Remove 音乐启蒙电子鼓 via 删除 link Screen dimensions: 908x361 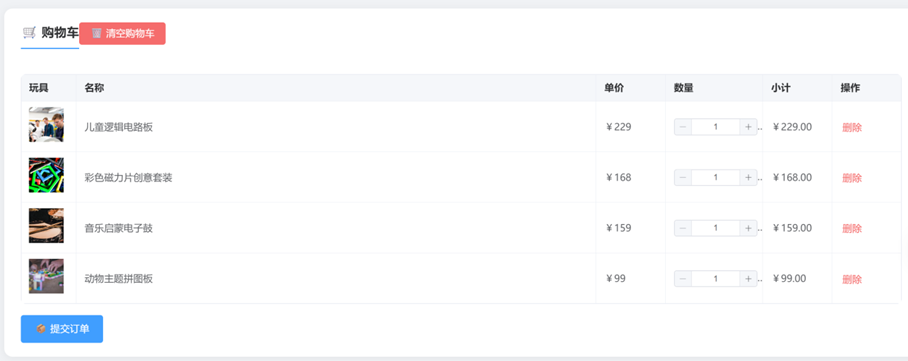pos(852,228)
